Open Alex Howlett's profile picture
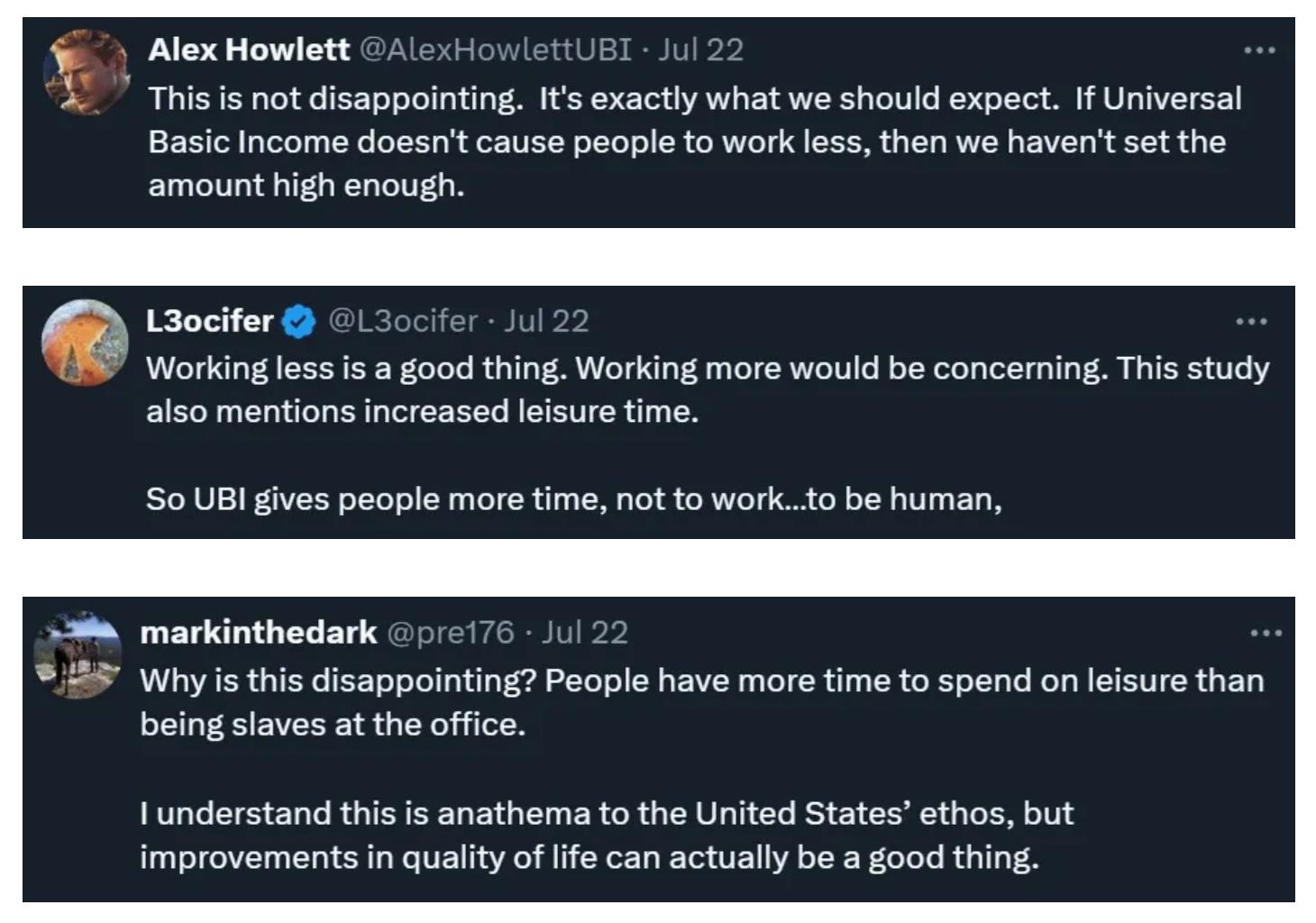 (x=87, y=72)
